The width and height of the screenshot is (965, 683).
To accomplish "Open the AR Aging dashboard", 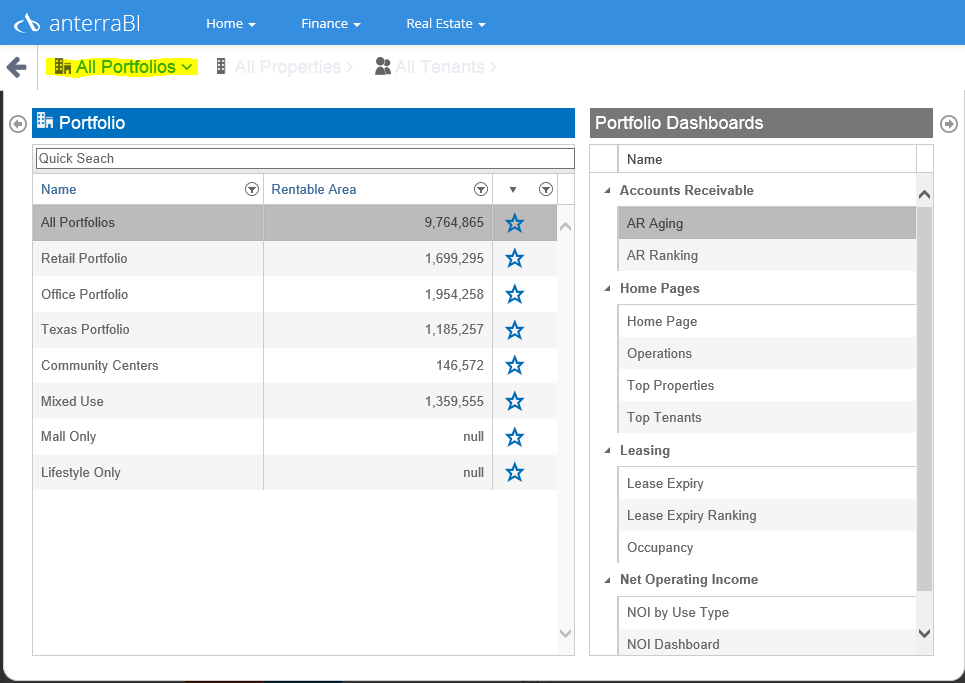I will pos(767,223).
